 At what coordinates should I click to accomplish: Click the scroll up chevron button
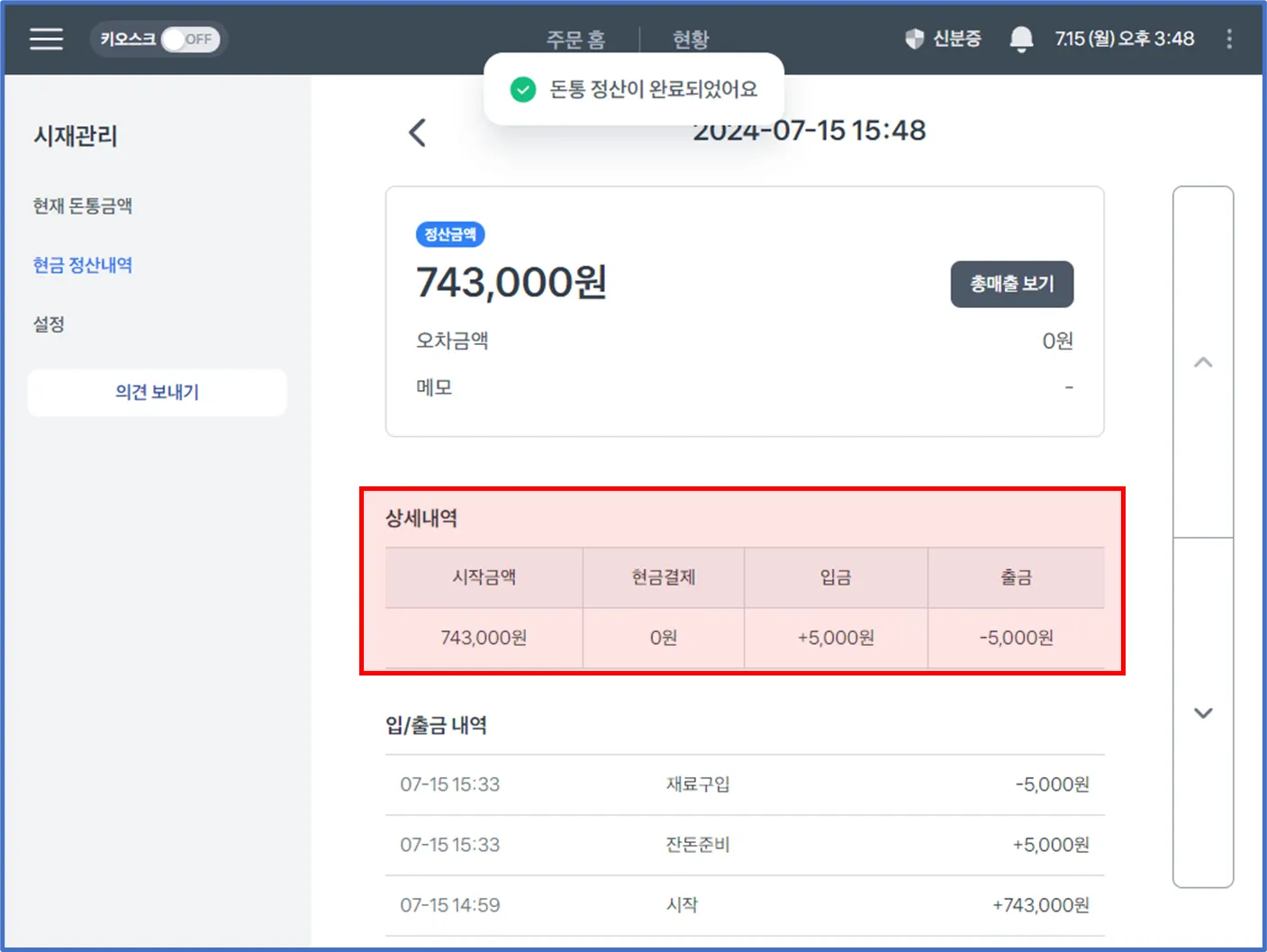tap(1203, 362)
